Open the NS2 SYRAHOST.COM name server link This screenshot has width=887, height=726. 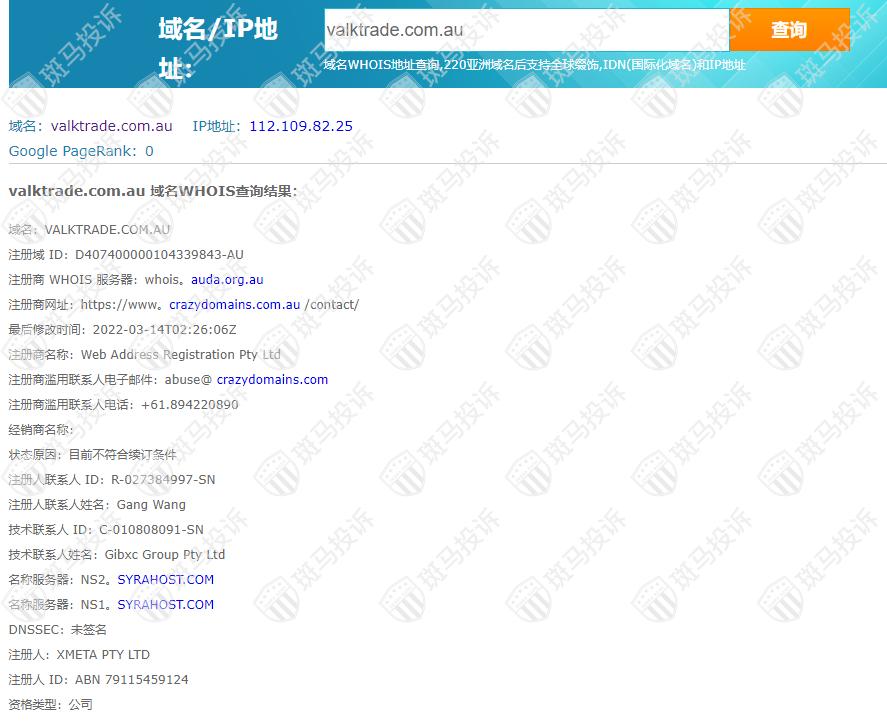pos(165,580)
